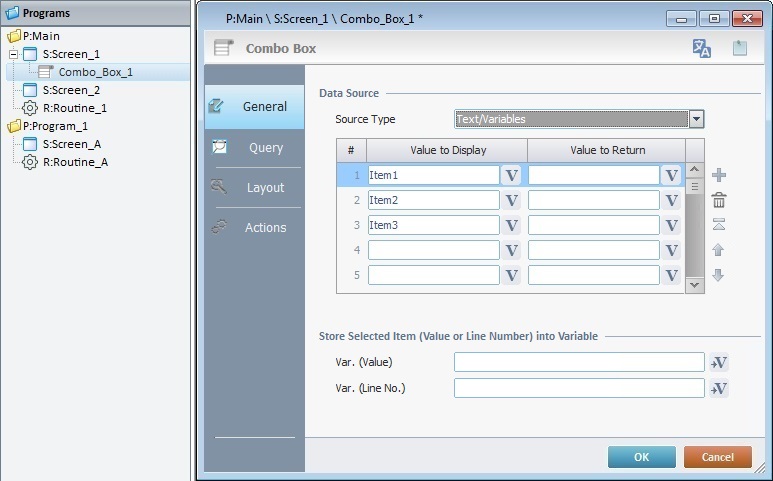This screenshot has height=481, width=773.
Task: Click the delete row trash icon
Action: (718, 201)
